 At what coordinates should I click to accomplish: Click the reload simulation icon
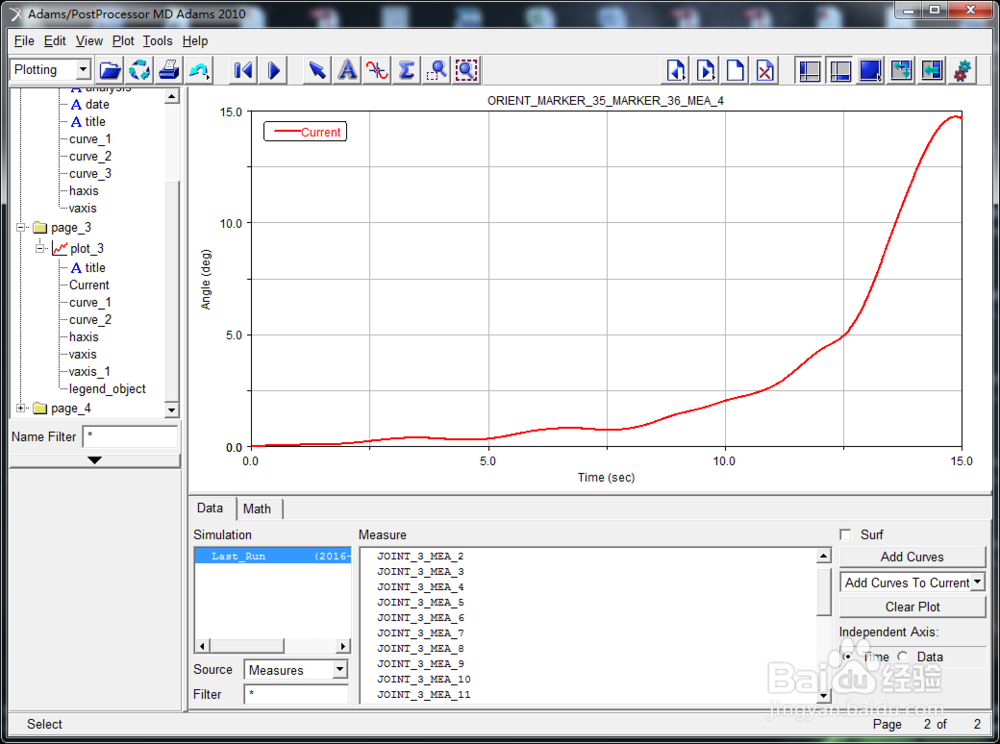pos(139,70)
